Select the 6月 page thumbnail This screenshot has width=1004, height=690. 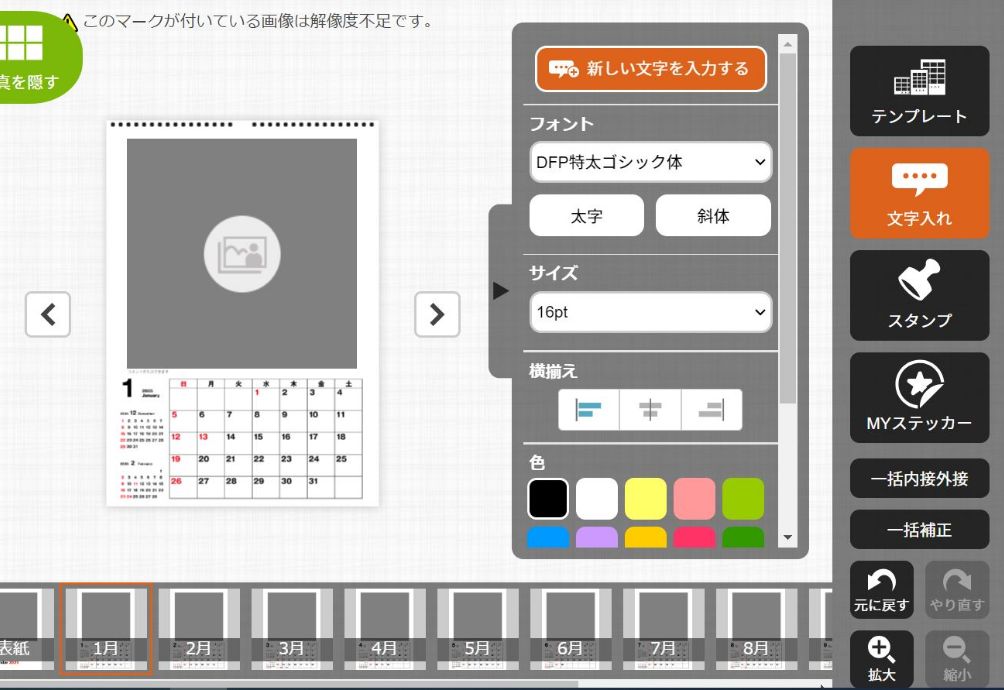[x=571, y=629]
